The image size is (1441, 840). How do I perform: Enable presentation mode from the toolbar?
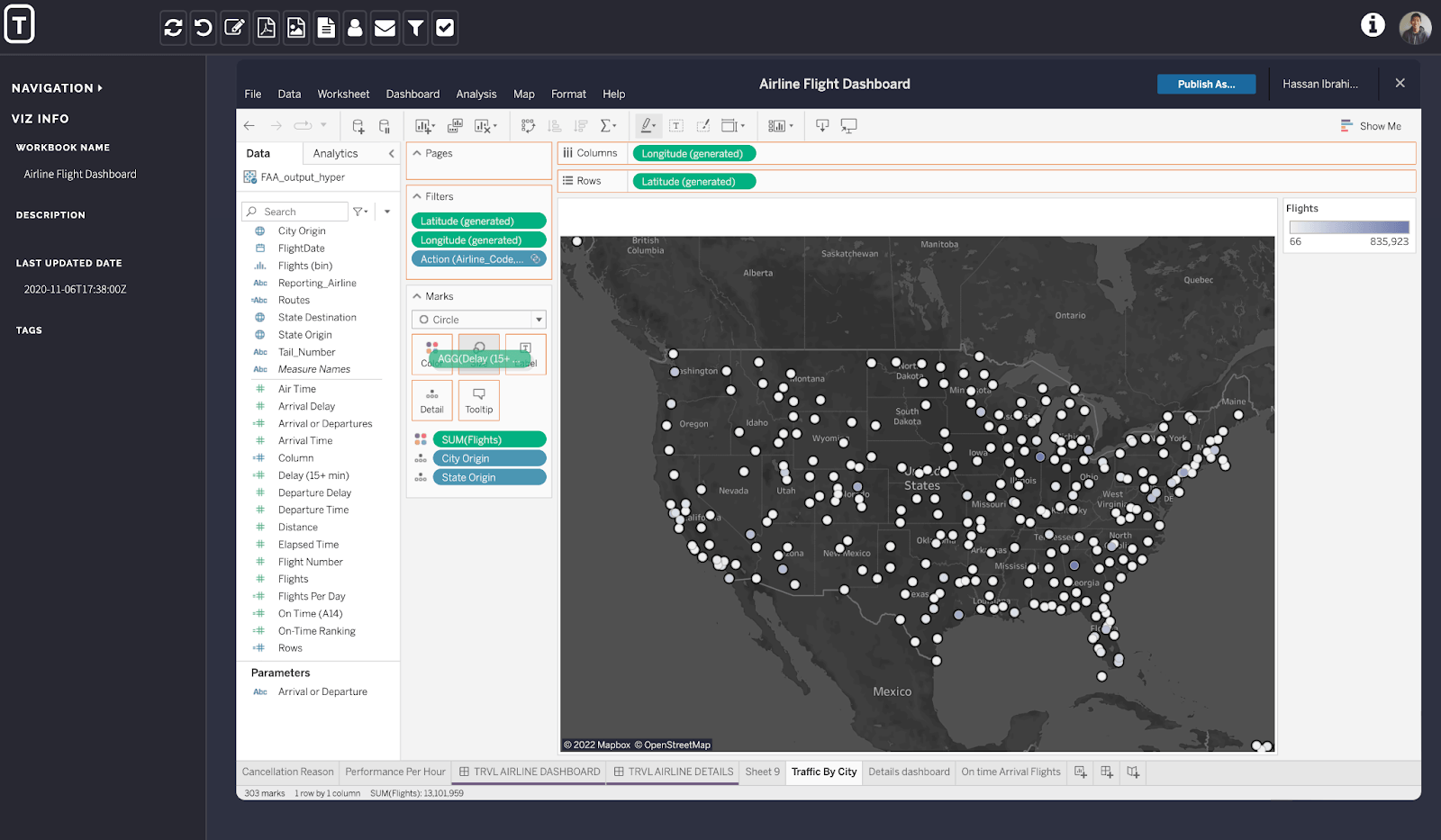[847, 125]
